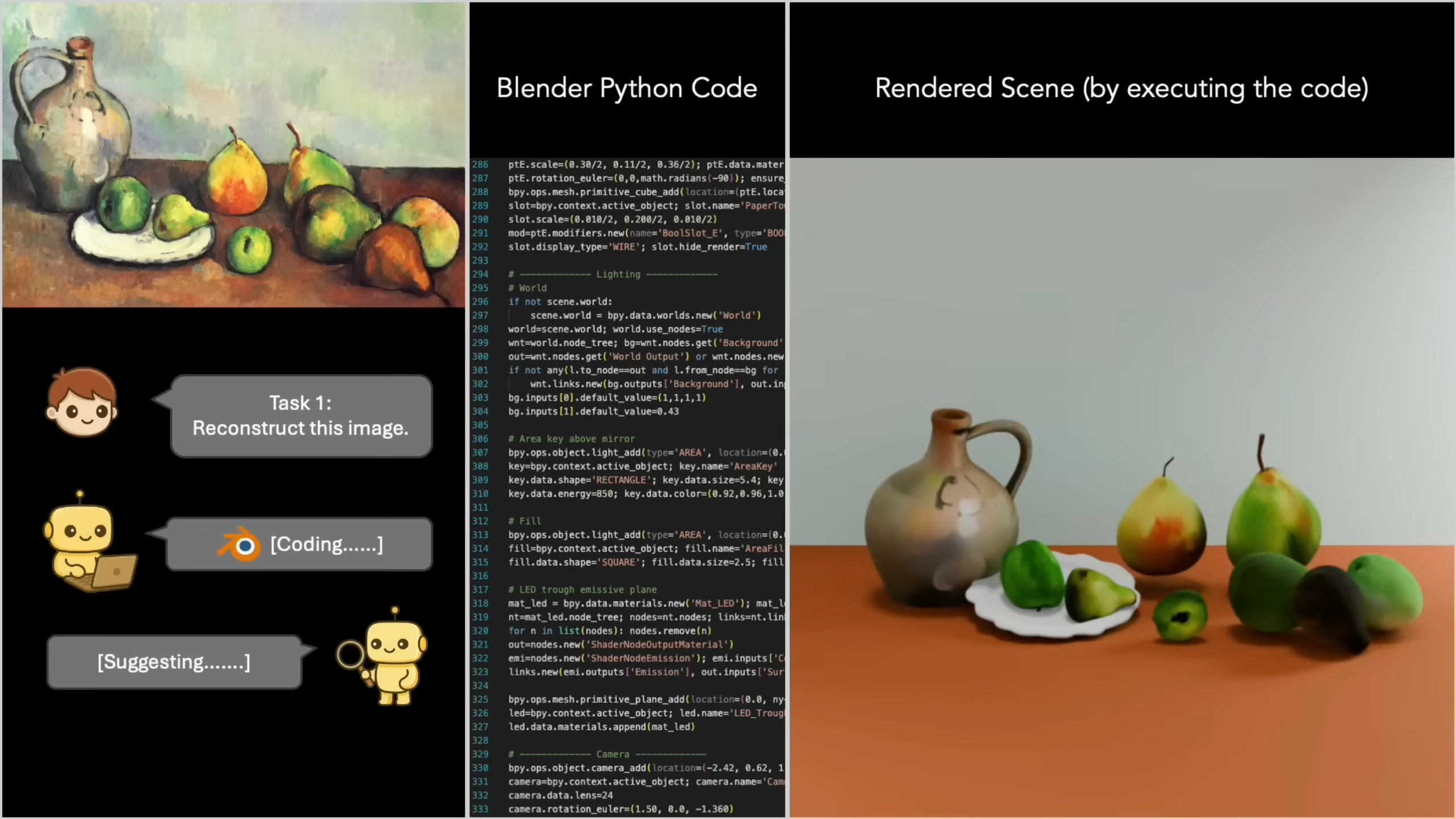Click the magnifying glass held by robot
The height and width of the screenshot is (819, 1456).
click(350, 655)
